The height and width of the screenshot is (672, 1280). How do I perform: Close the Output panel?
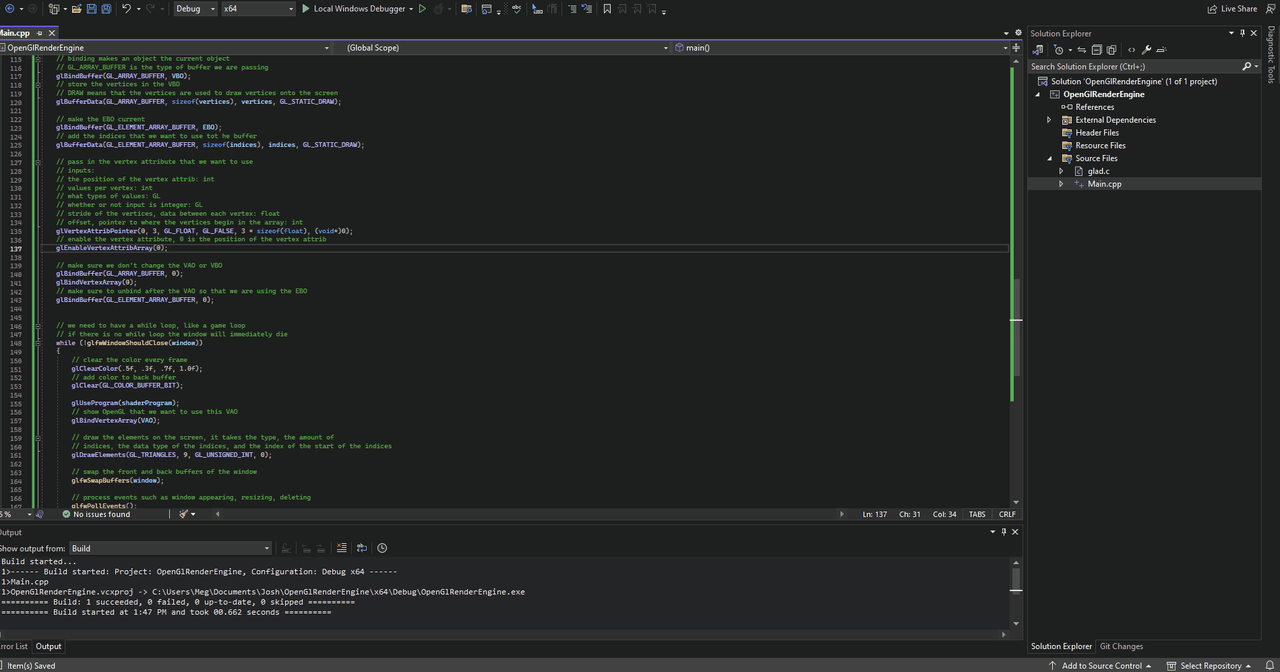coord(1015,532)
